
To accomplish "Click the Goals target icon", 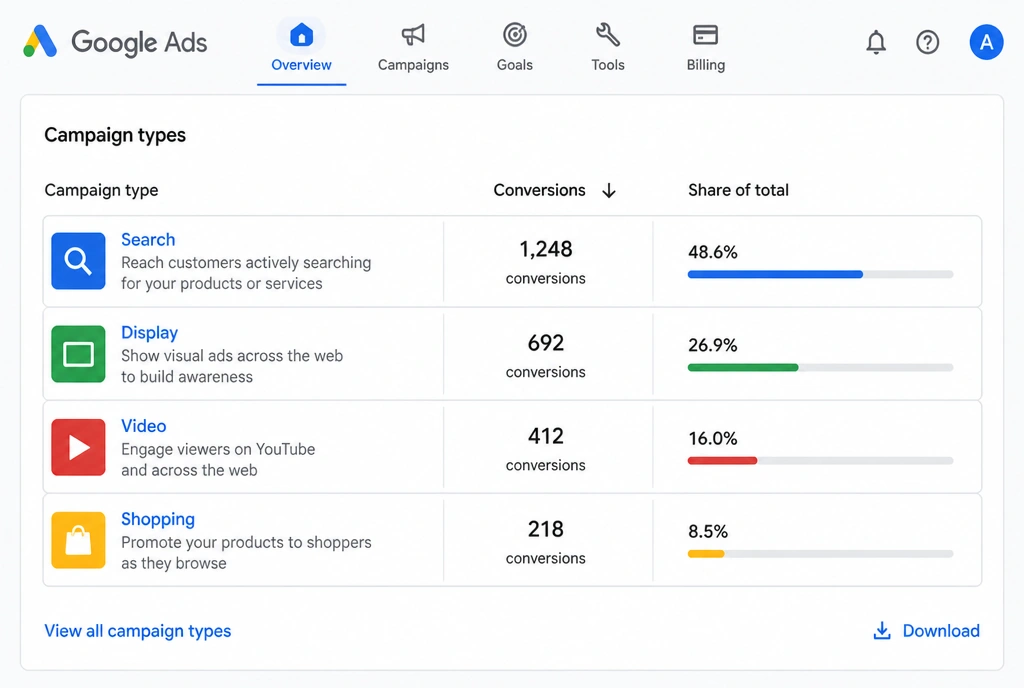I will point(515,35).
